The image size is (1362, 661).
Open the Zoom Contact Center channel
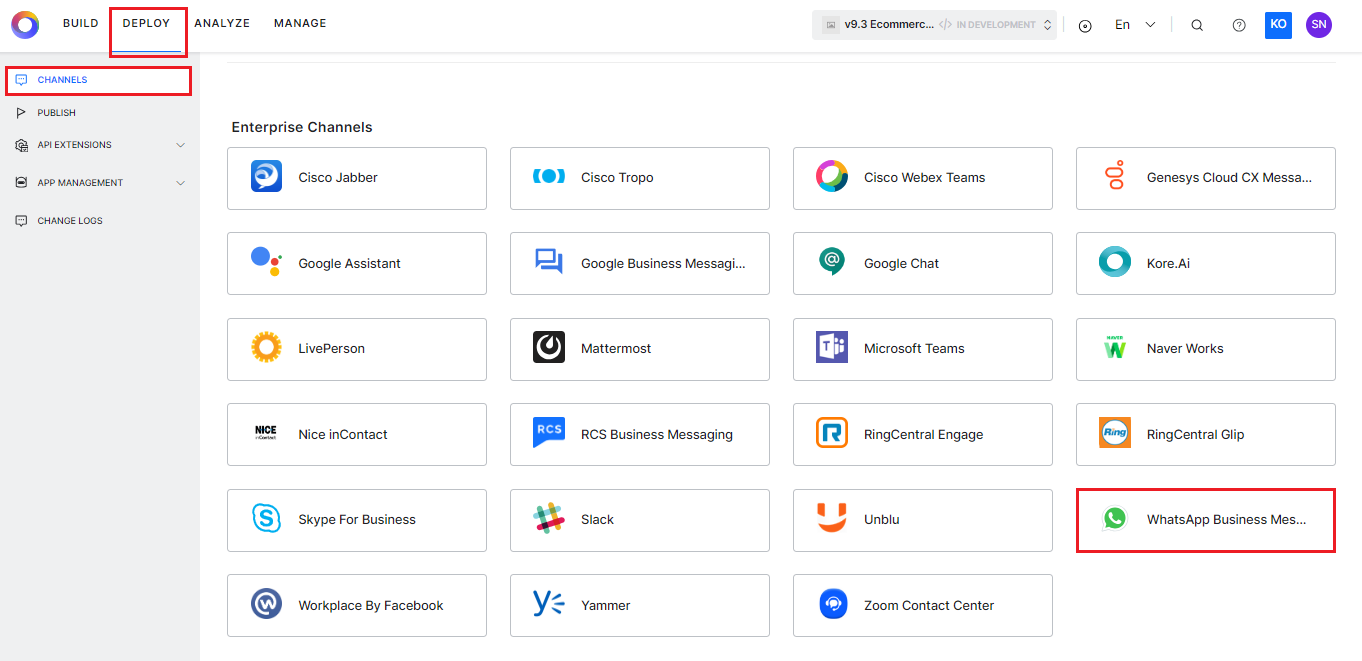click(921, 604)
